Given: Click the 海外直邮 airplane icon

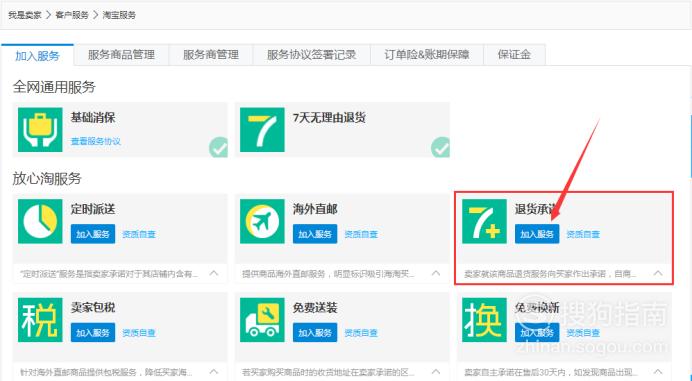Looking at the screenshot, I should 262,221.
